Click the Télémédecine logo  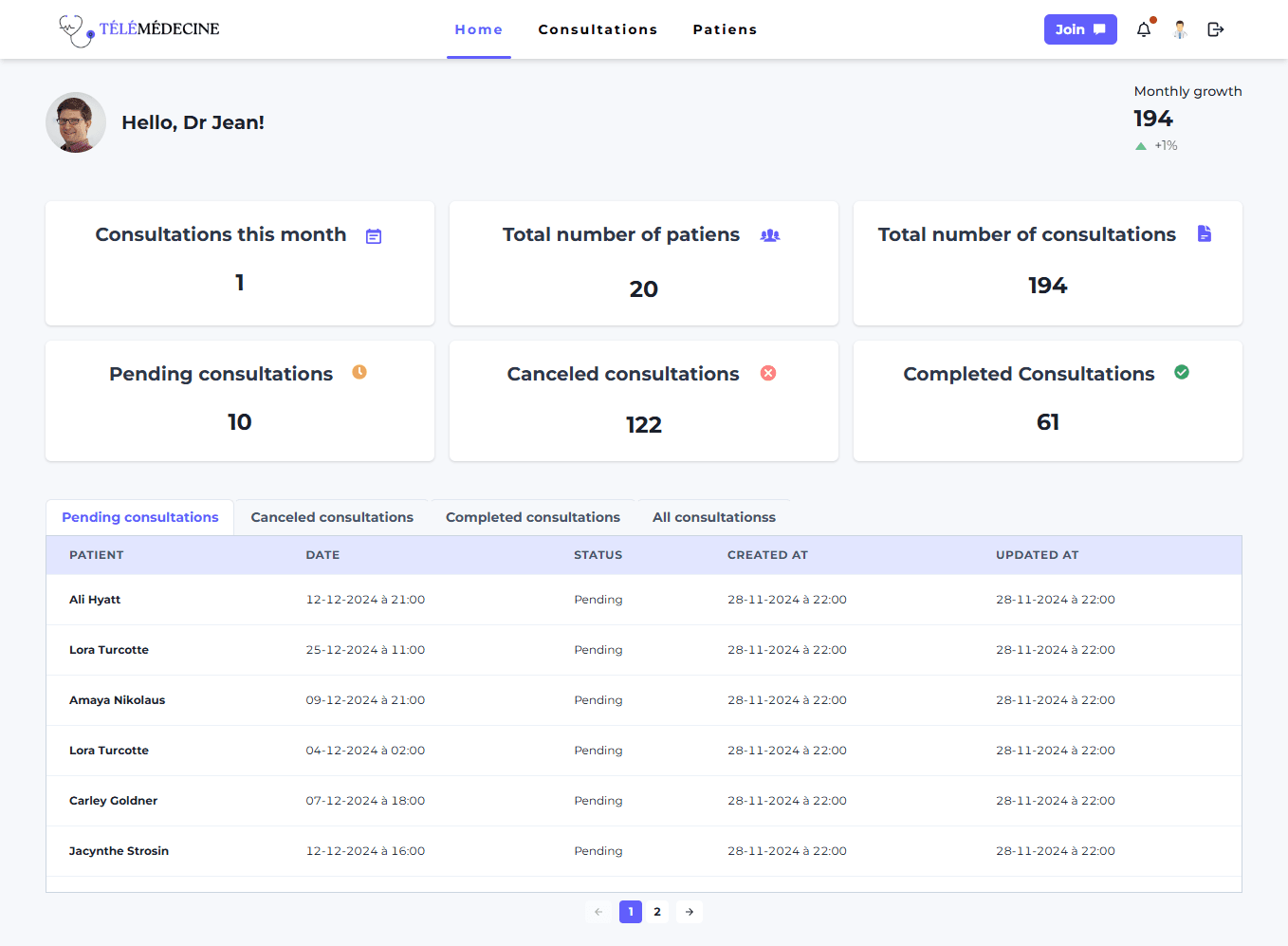pyautogui.click(x=139, y=29)
